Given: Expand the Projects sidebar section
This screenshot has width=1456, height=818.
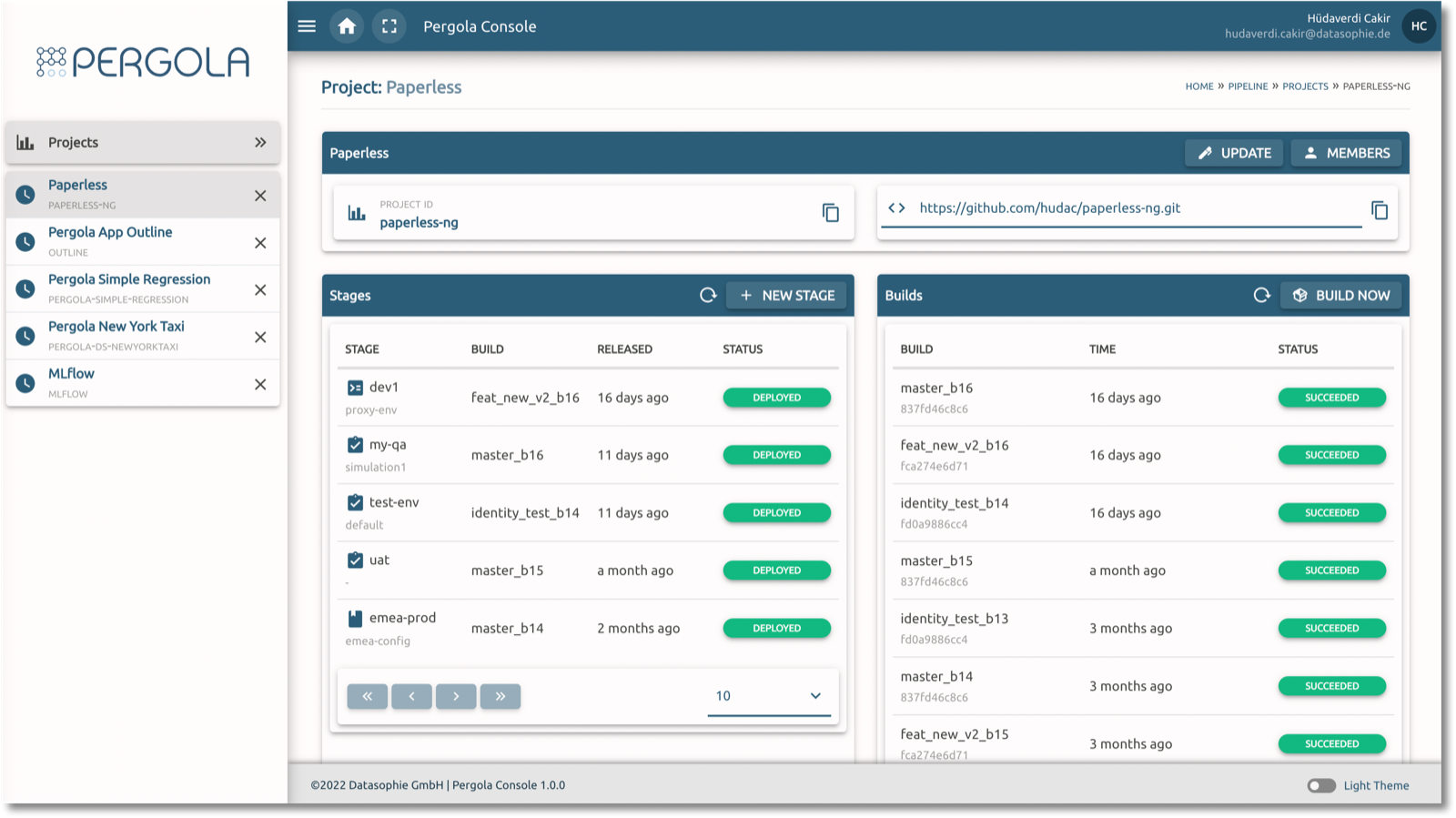Looking at the screenshot, I should pos(260,142).
